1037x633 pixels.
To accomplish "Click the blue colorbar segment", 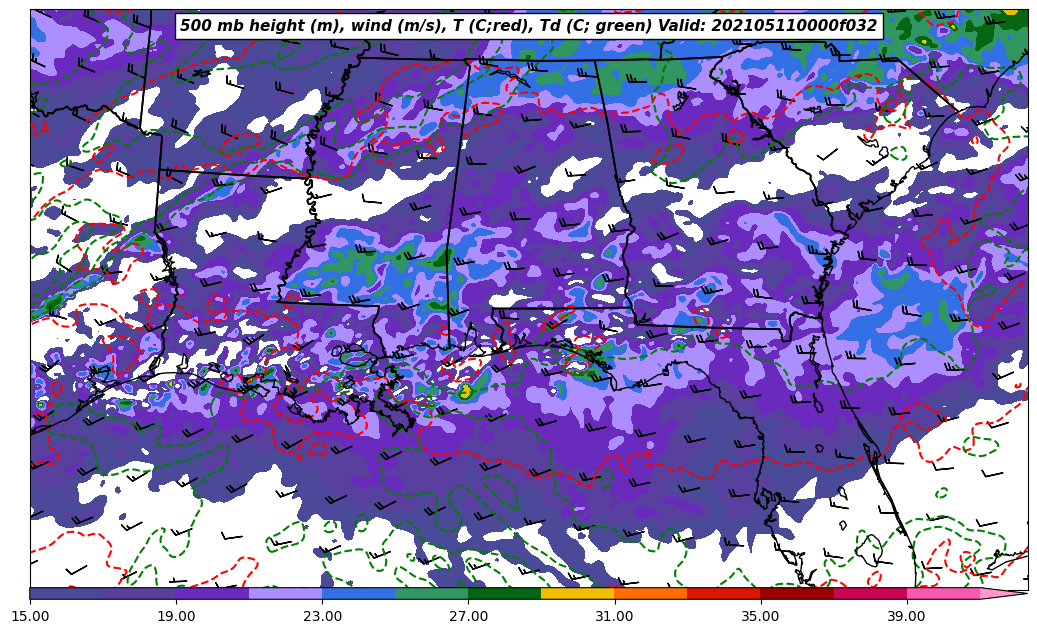I will click(358, 593).
